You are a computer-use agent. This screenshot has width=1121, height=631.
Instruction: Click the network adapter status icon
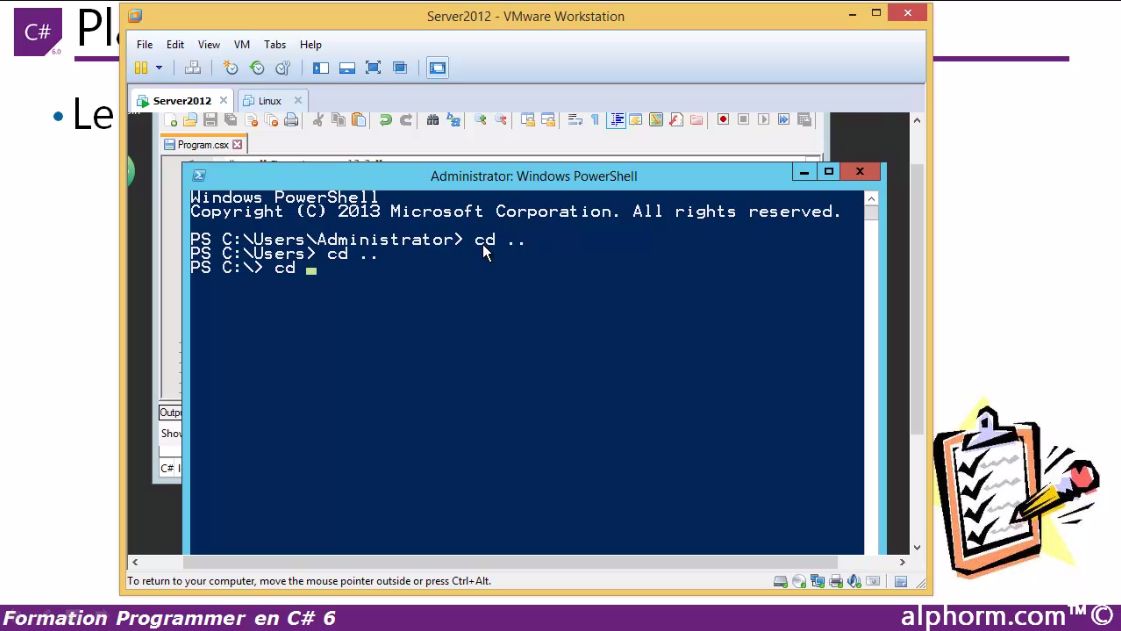click(x=818, y=582)
